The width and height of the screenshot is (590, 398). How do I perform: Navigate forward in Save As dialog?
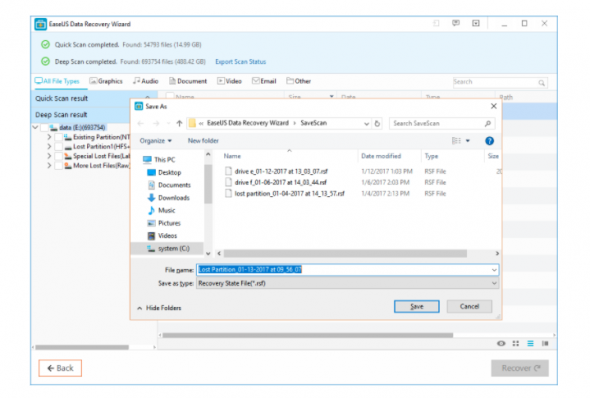tap(156, 123)
